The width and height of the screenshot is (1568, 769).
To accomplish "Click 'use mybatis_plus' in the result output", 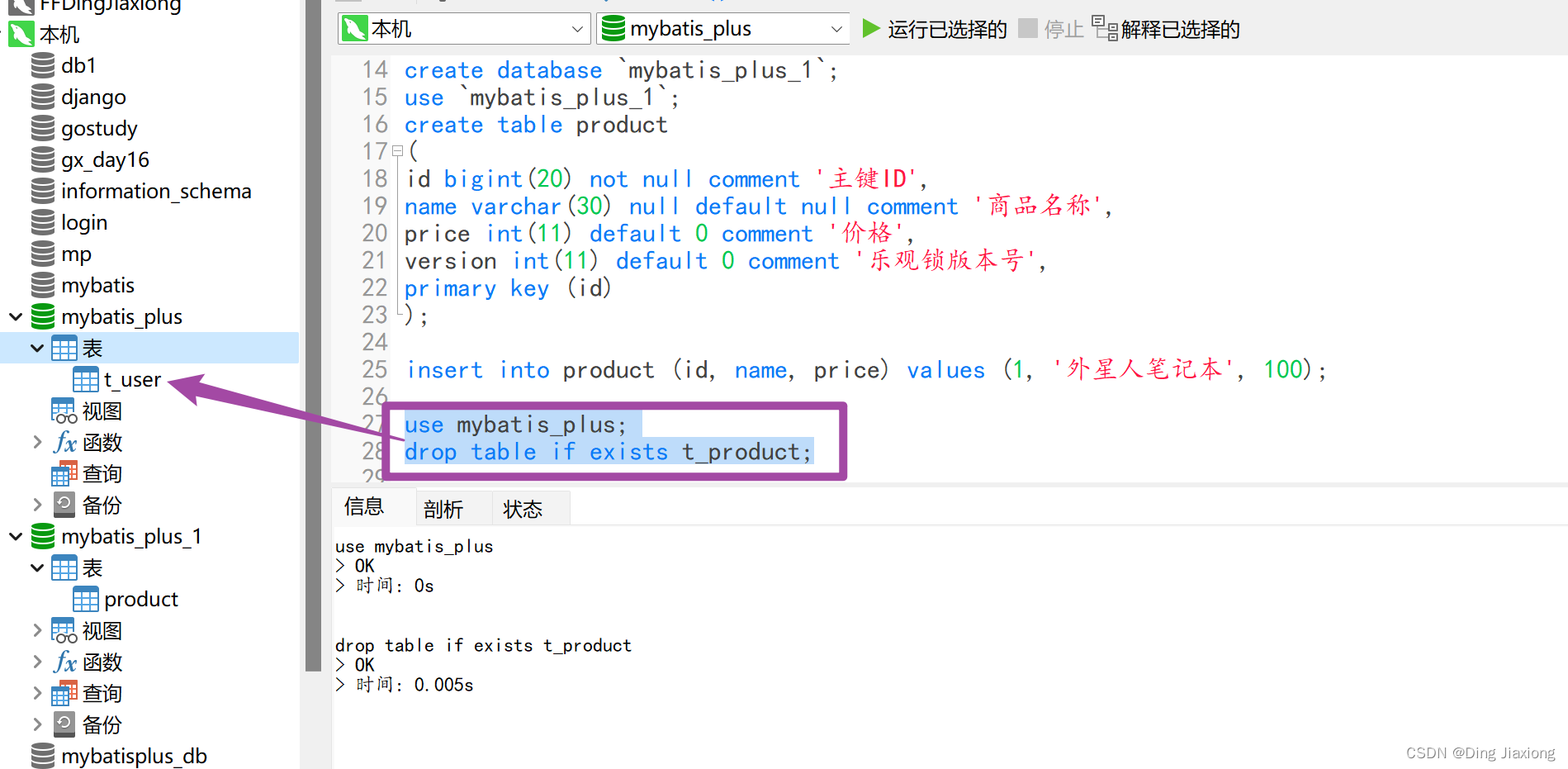I will pos(414,546).
